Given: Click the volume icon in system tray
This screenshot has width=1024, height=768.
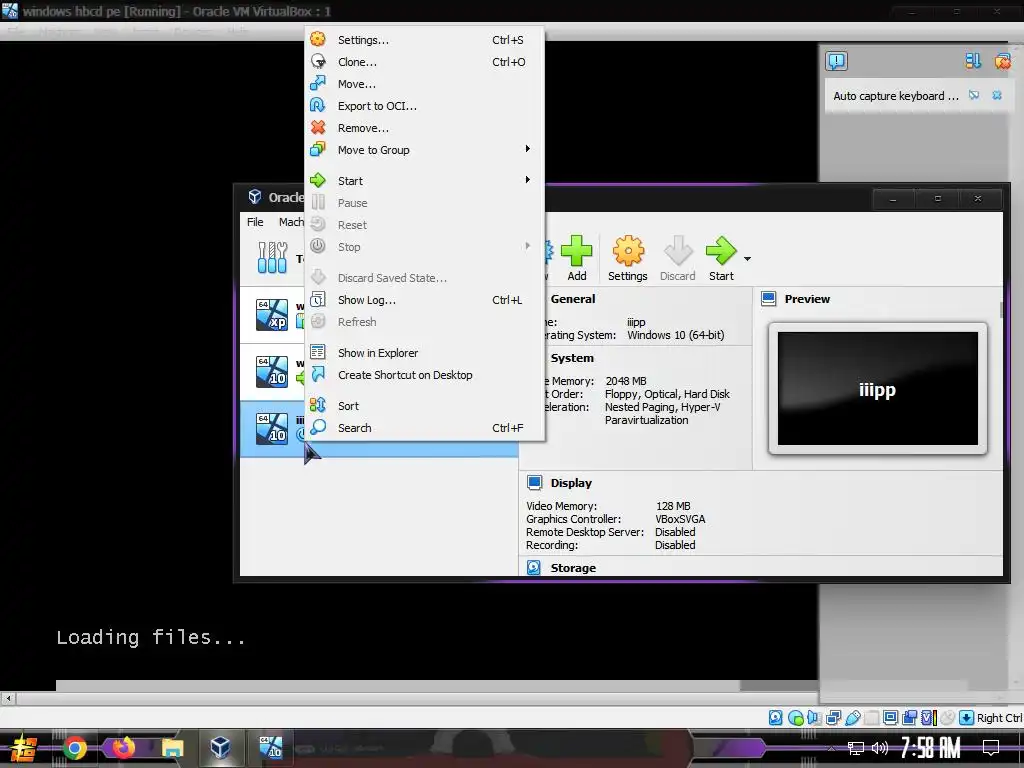Looking at the screenshot, I should click(880, 748).
